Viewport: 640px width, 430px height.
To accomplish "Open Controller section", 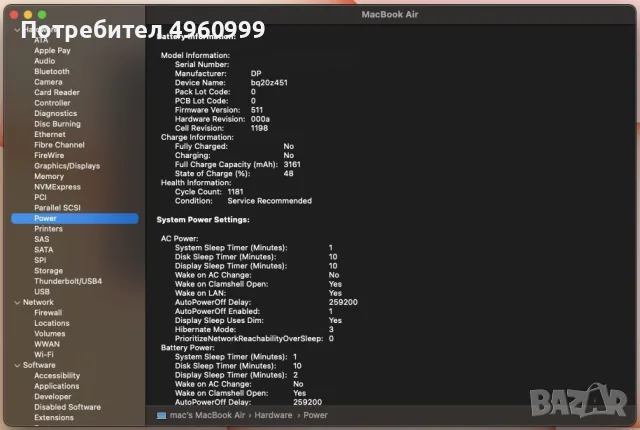I will tap(52, 103).
